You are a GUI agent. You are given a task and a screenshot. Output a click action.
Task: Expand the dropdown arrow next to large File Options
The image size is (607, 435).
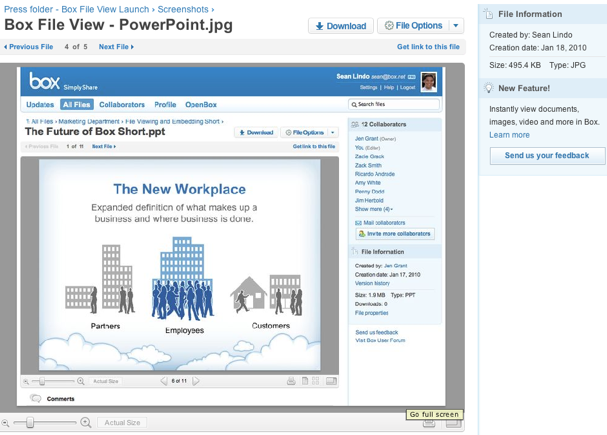(456, 26)
